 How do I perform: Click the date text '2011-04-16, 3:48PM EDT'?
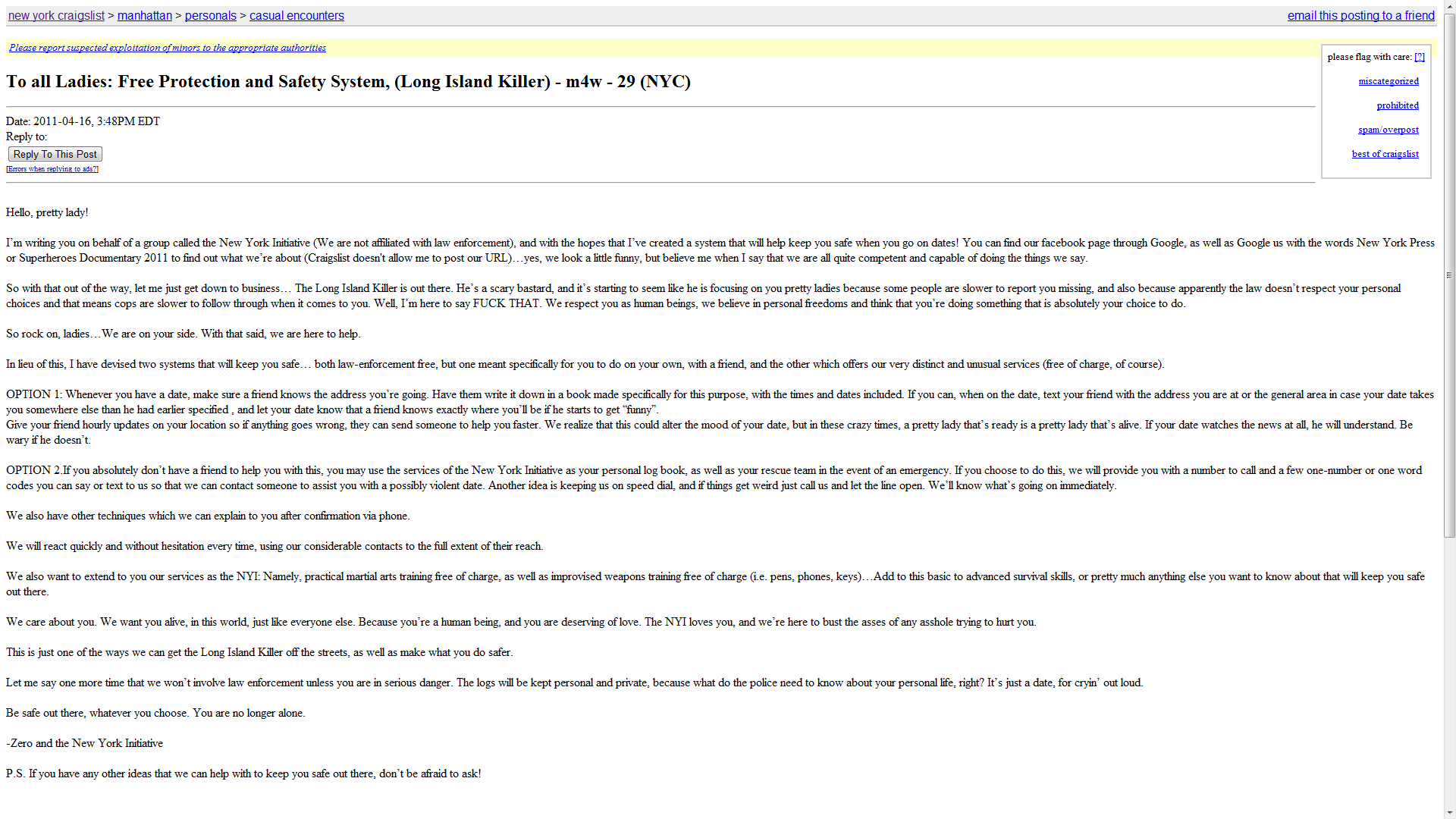point(96,121)
